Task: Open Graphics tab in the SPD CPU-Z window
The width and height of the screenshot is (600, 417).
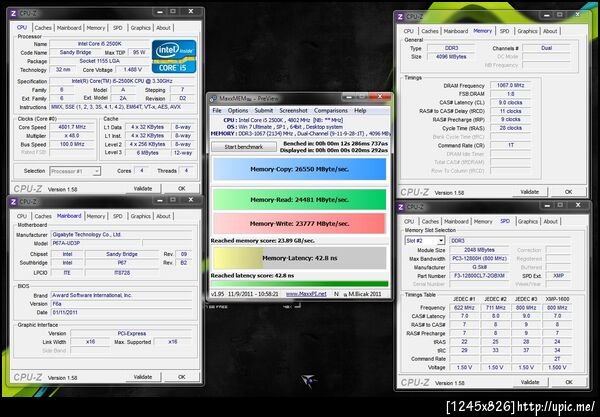Action: (528, 222)
